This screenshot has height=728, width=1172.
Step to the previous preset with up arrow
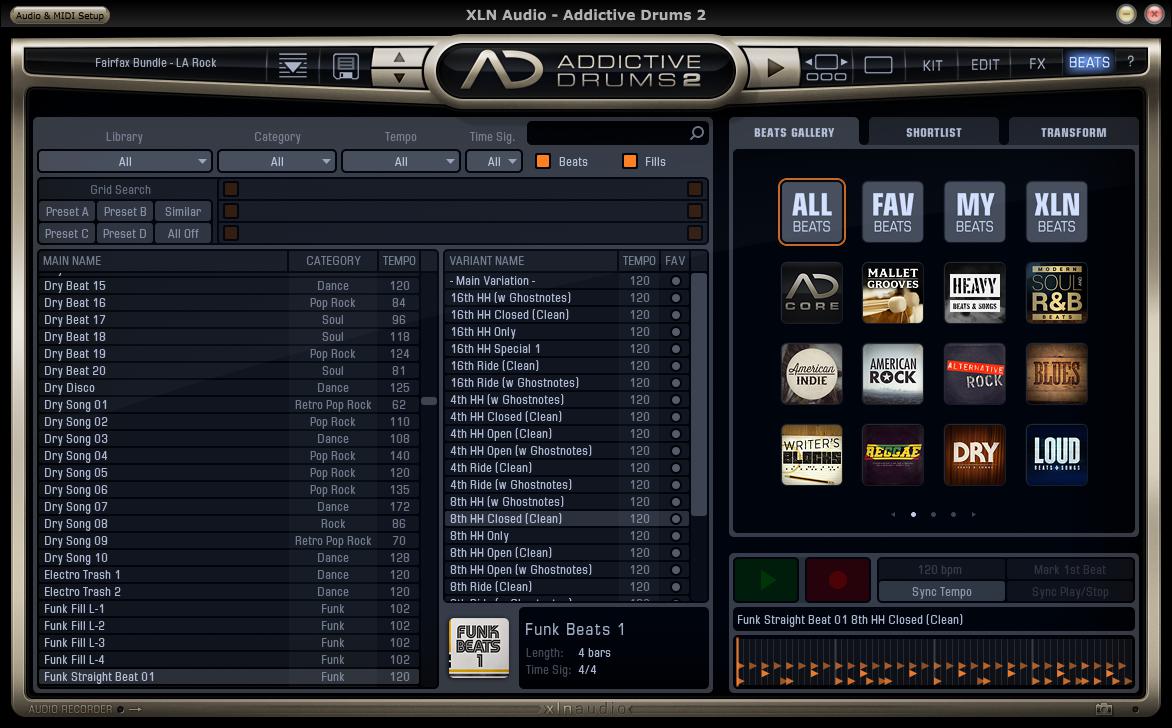[x=399, y=58]
